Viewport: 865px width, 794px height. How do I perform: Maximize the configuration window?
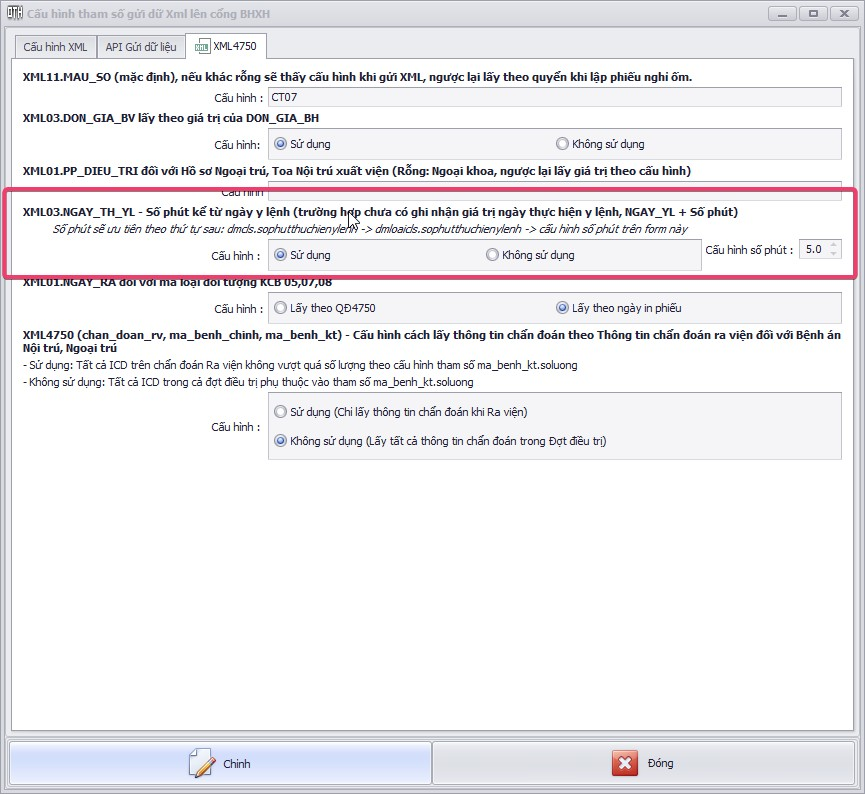pos(813,14)
